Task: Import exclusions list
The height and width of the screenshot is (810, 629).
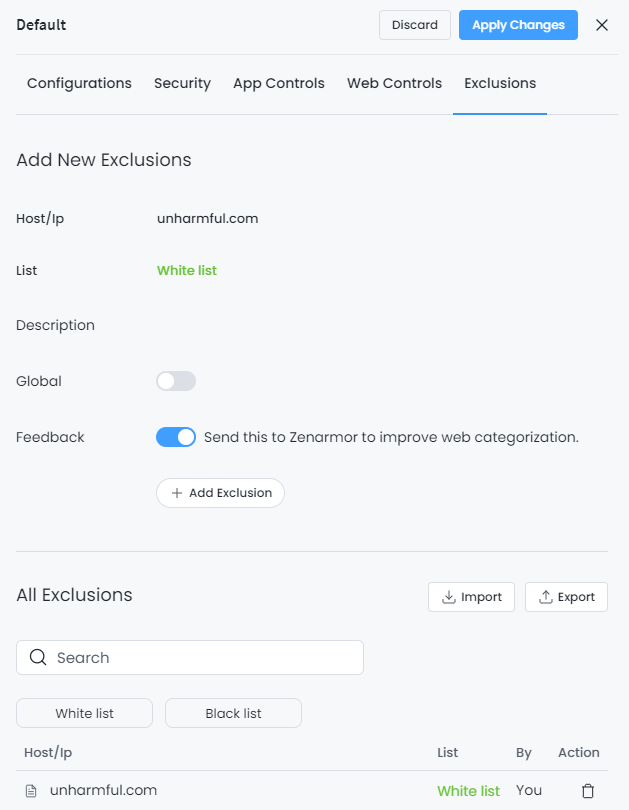Action: click(471, 597)
